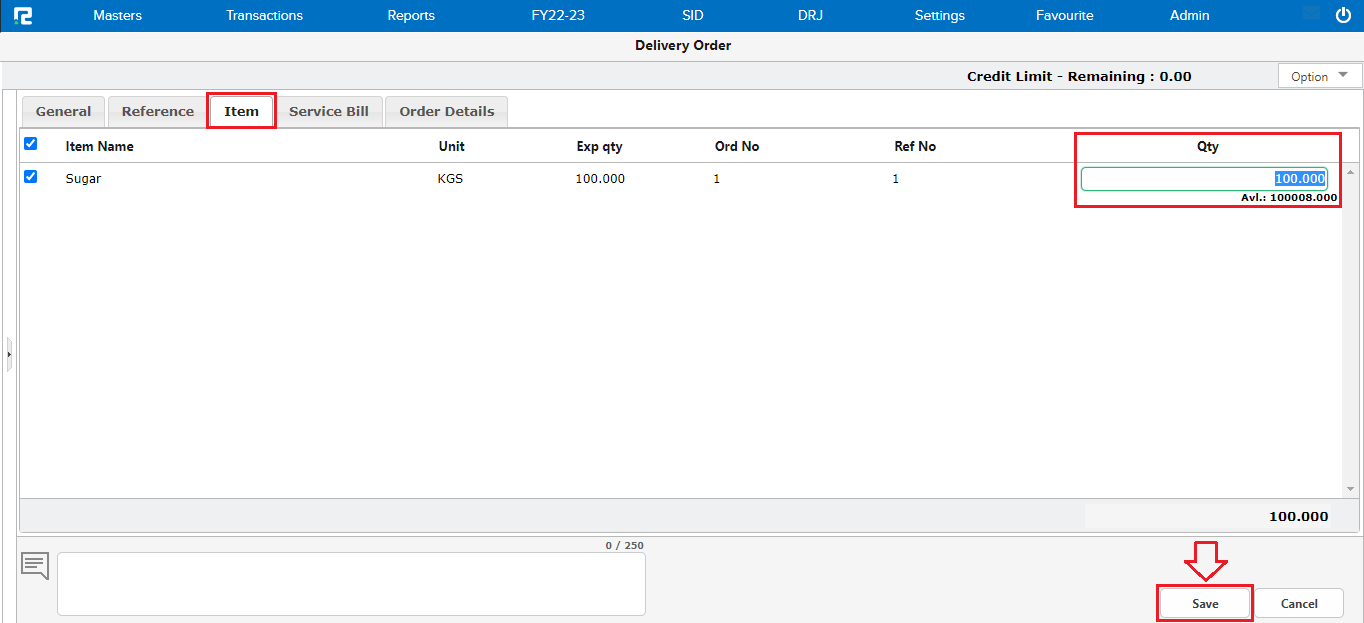Click the application logo icon
1364x623 pixels.
click(x=22, y=15)
